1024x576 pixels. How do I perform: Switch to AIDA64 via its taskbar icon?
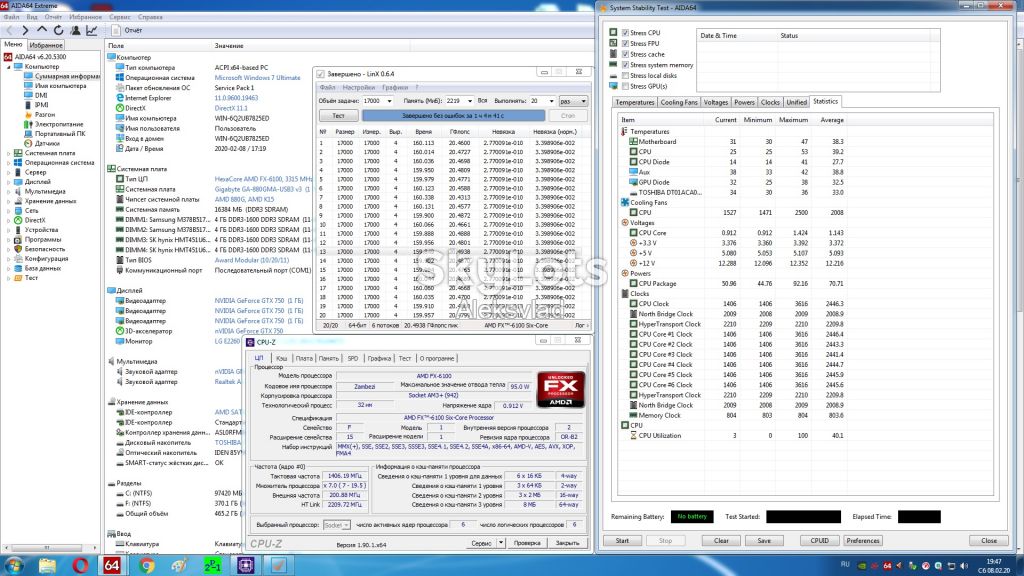(112, 565)
